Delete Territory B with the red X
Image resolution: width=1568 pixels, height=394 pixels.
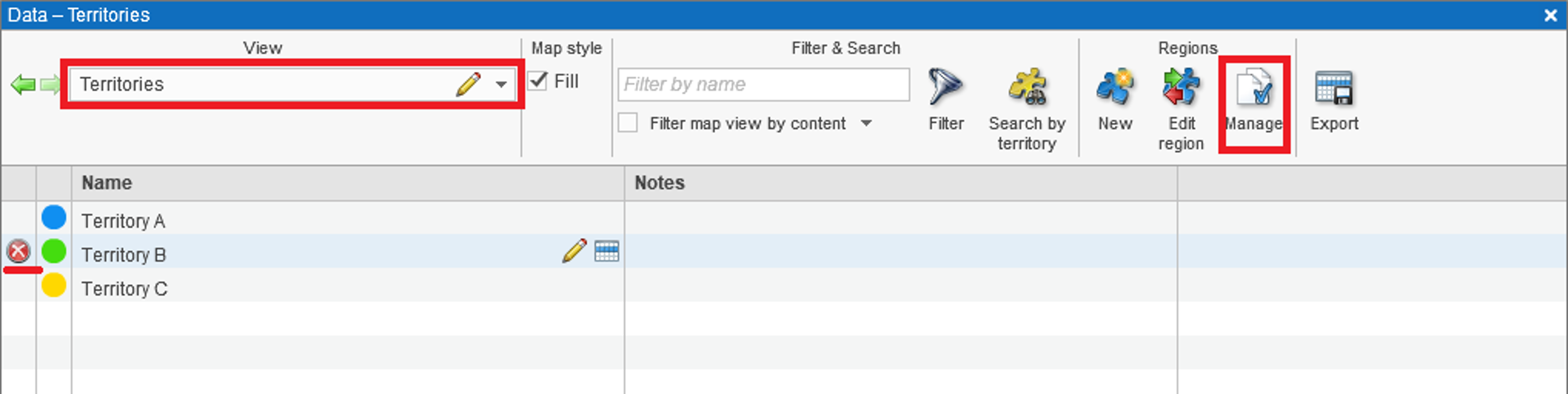click(x=18, y=251)
